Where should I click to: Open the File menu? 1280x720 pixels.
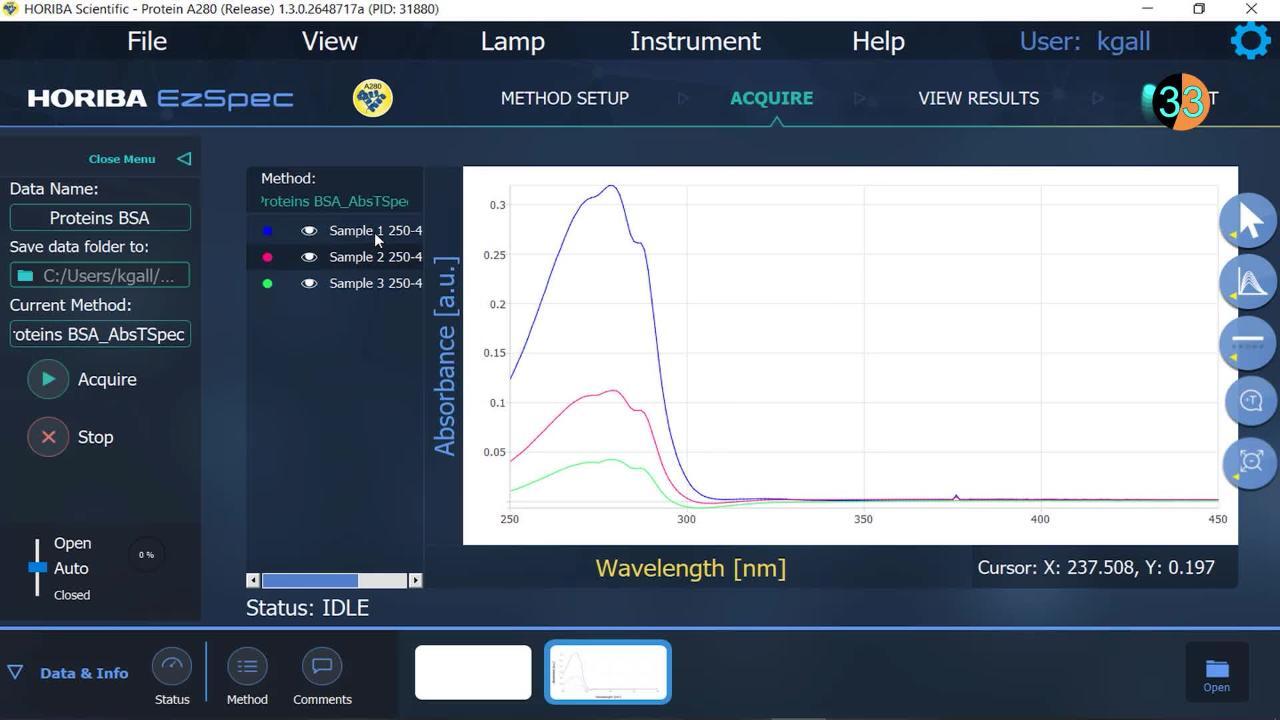pyautogui.click(x=147, y=41)
